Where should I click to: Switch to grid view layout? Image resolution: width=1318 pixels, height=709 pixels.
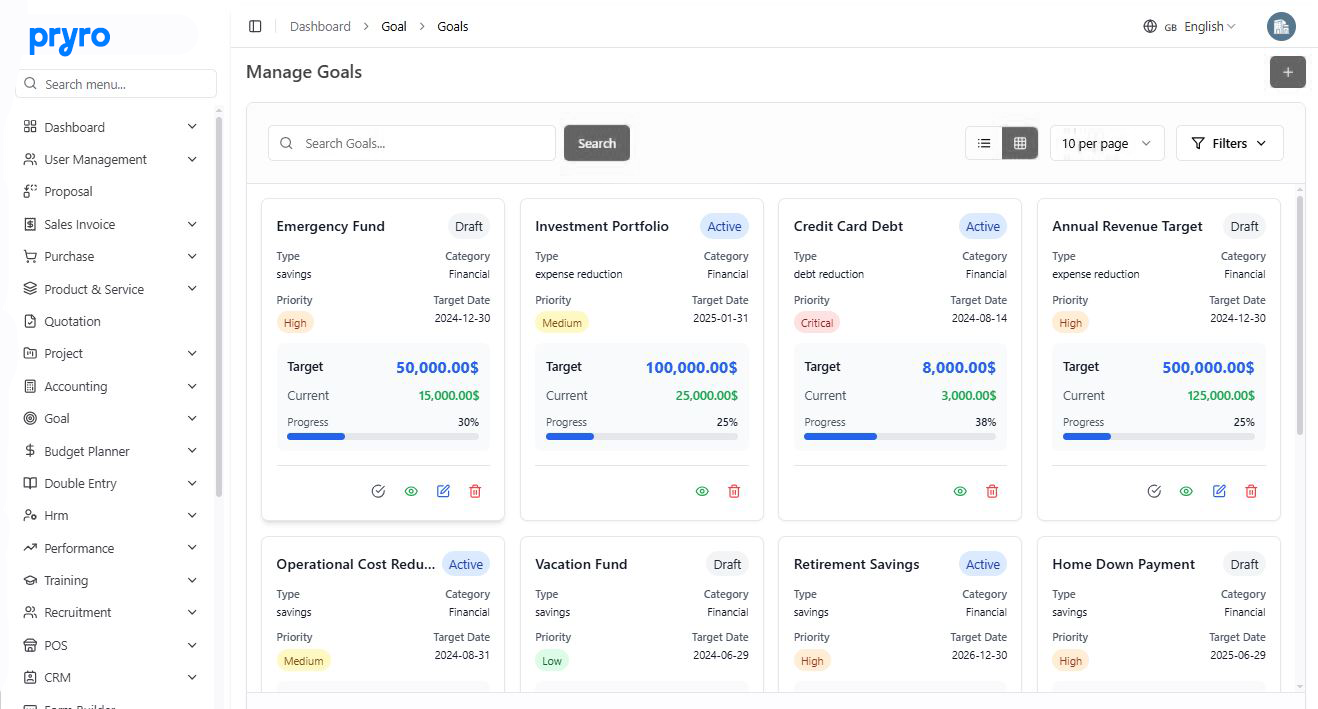(x=1020, y=143)
